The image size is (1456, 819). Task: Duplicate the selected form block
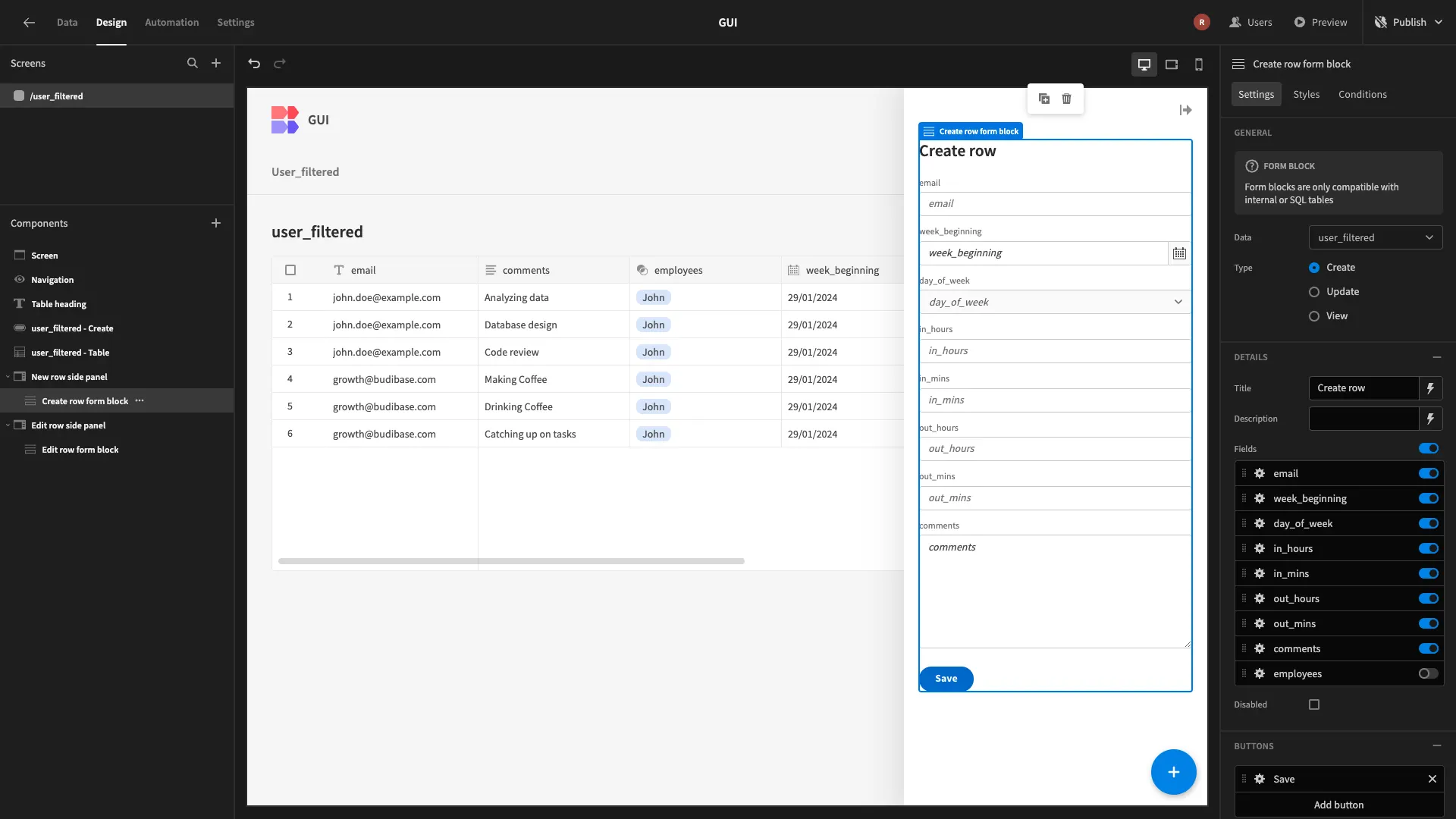(x=1044, y=99)
